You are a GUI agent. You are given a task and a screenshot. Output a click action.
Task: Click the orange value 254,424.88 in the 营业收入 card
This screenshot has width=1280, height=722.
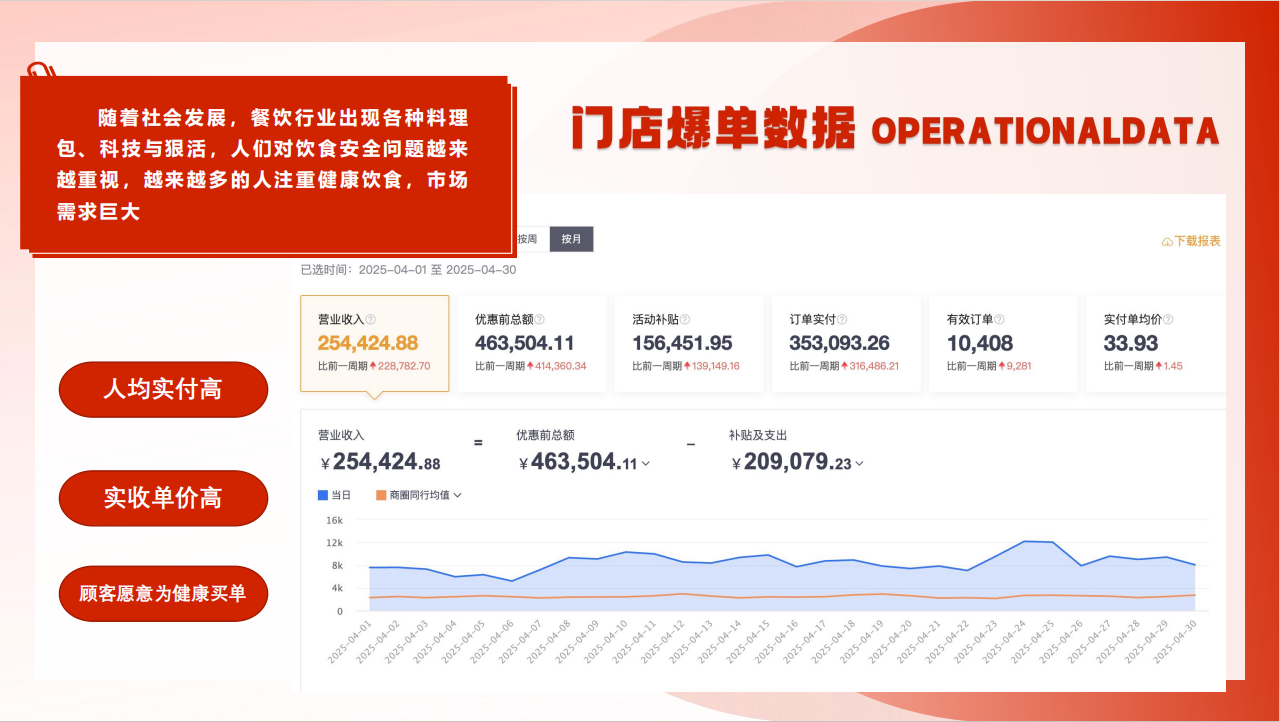pyautogui.click(x=368, y=343)
